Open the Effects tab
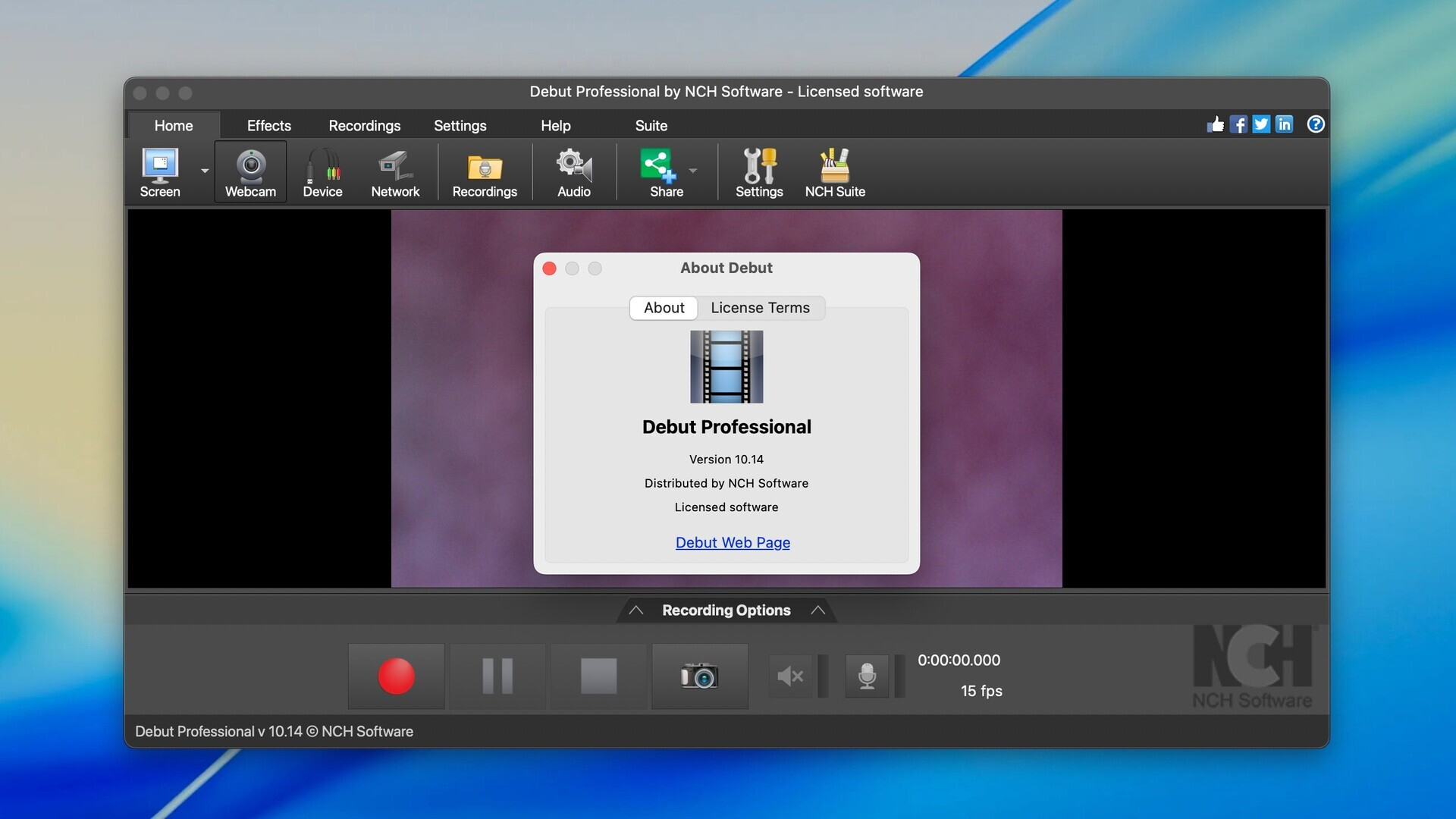 (x=269, y=126)
